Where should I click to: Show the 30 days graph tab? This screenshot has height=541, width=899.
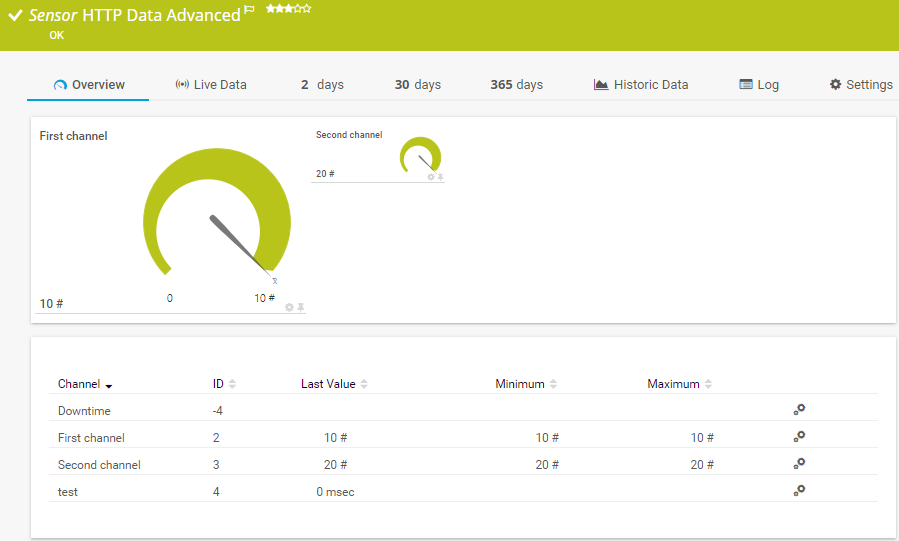click(417, 85)
